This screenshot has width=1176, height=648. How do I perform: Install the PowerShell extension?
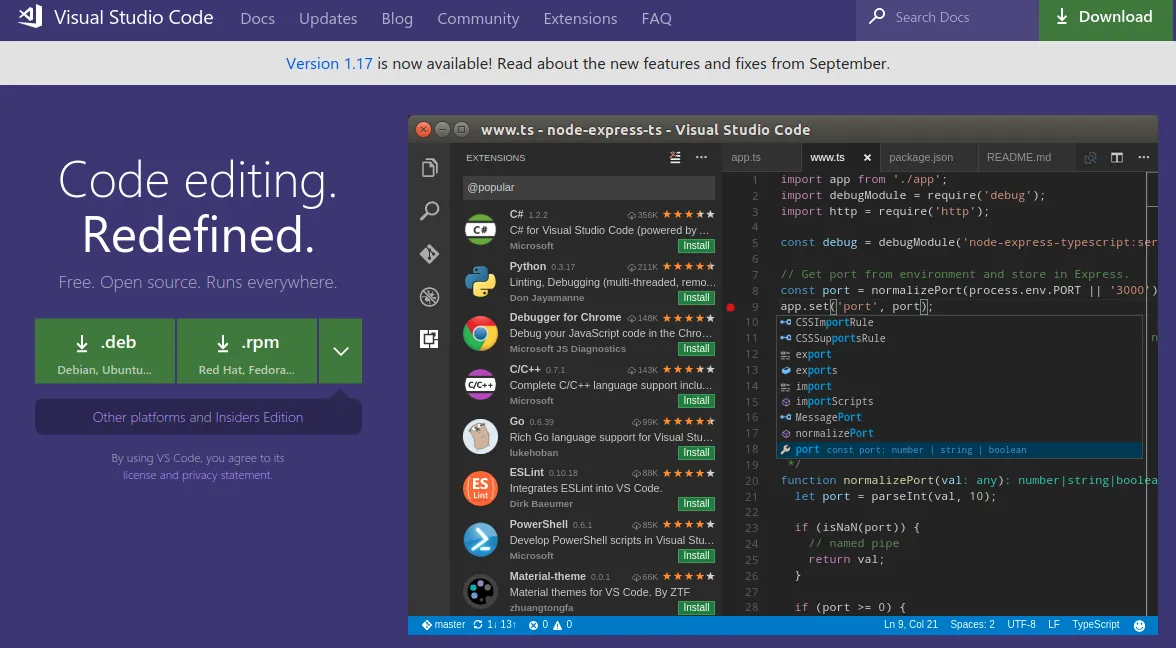tap(696, 555)
